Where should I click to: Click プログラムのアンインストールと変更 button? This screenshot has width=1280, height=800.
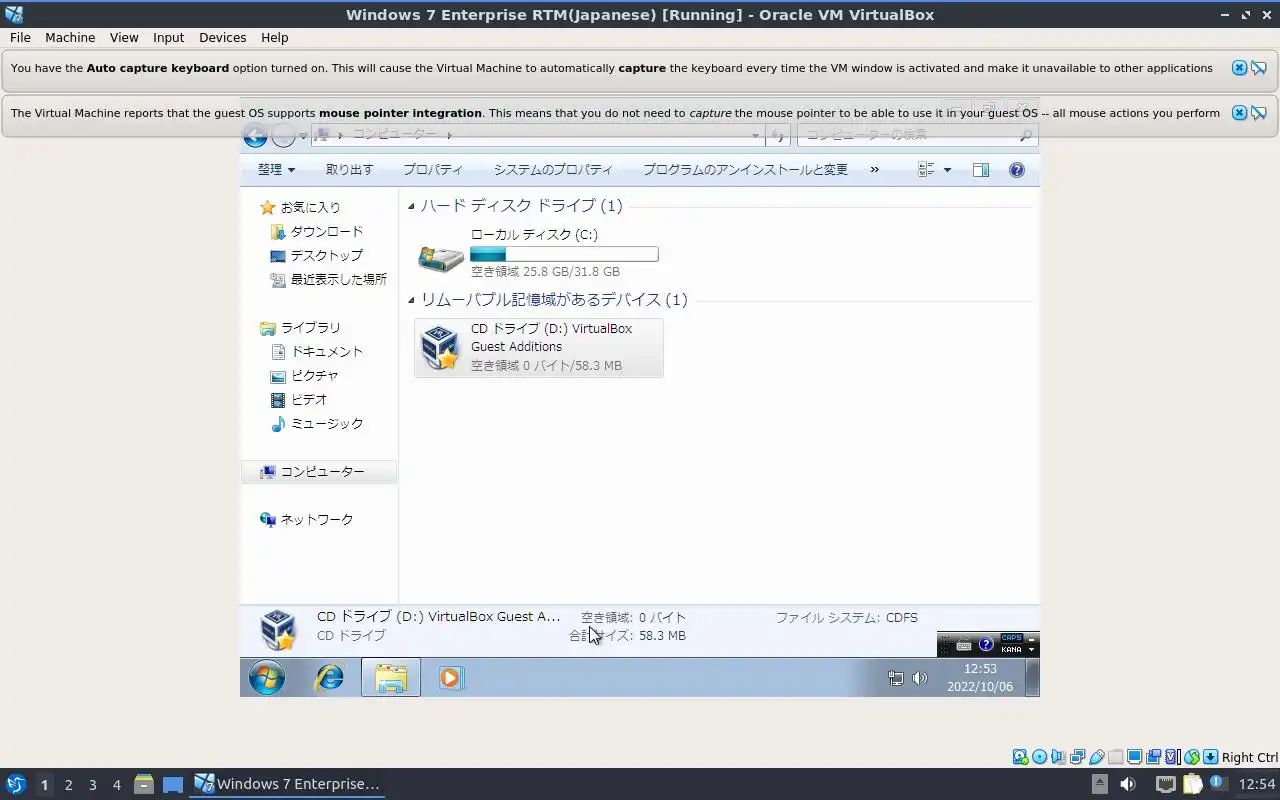pos(745,170)
